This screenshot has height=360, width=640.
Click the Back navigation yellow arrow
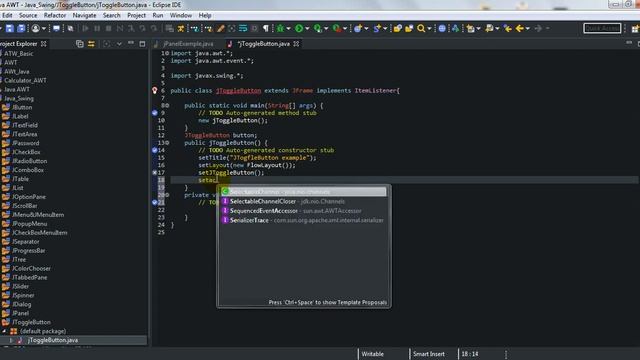coord(519,29)
